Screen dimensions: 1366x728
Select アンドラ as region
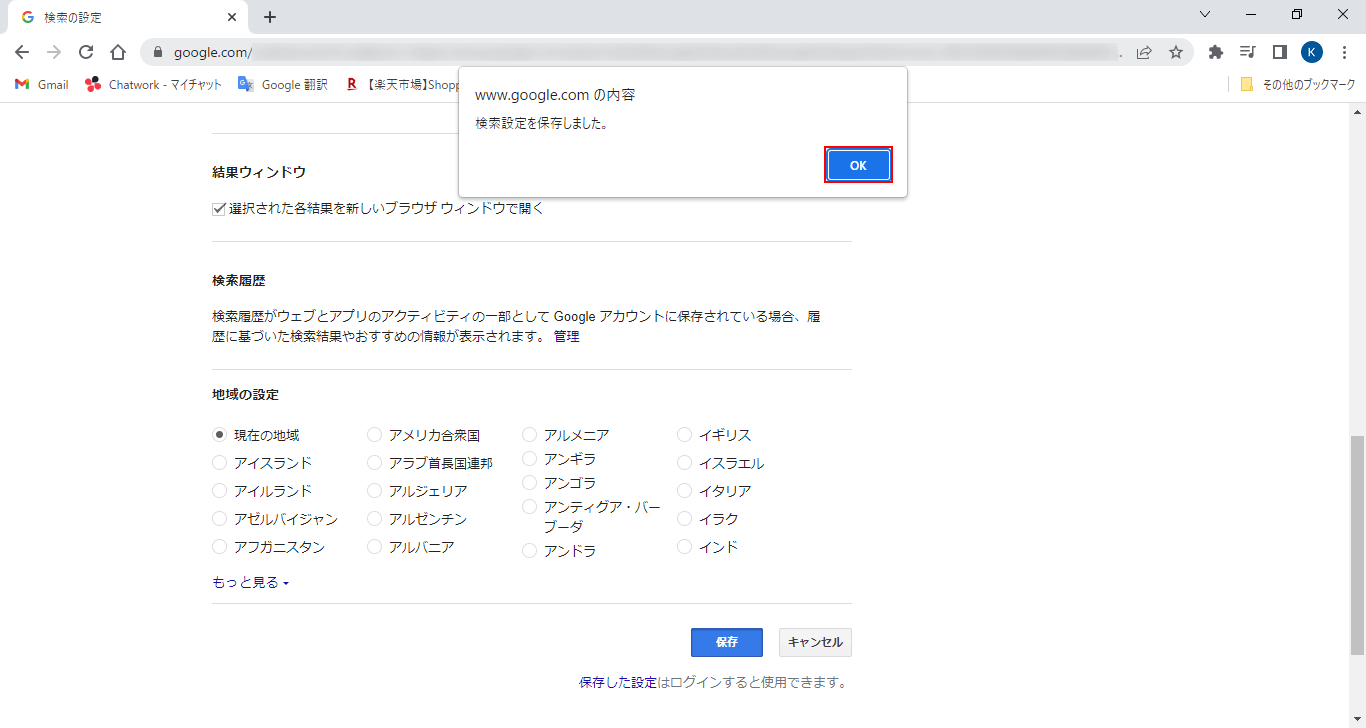coord(529,551)
